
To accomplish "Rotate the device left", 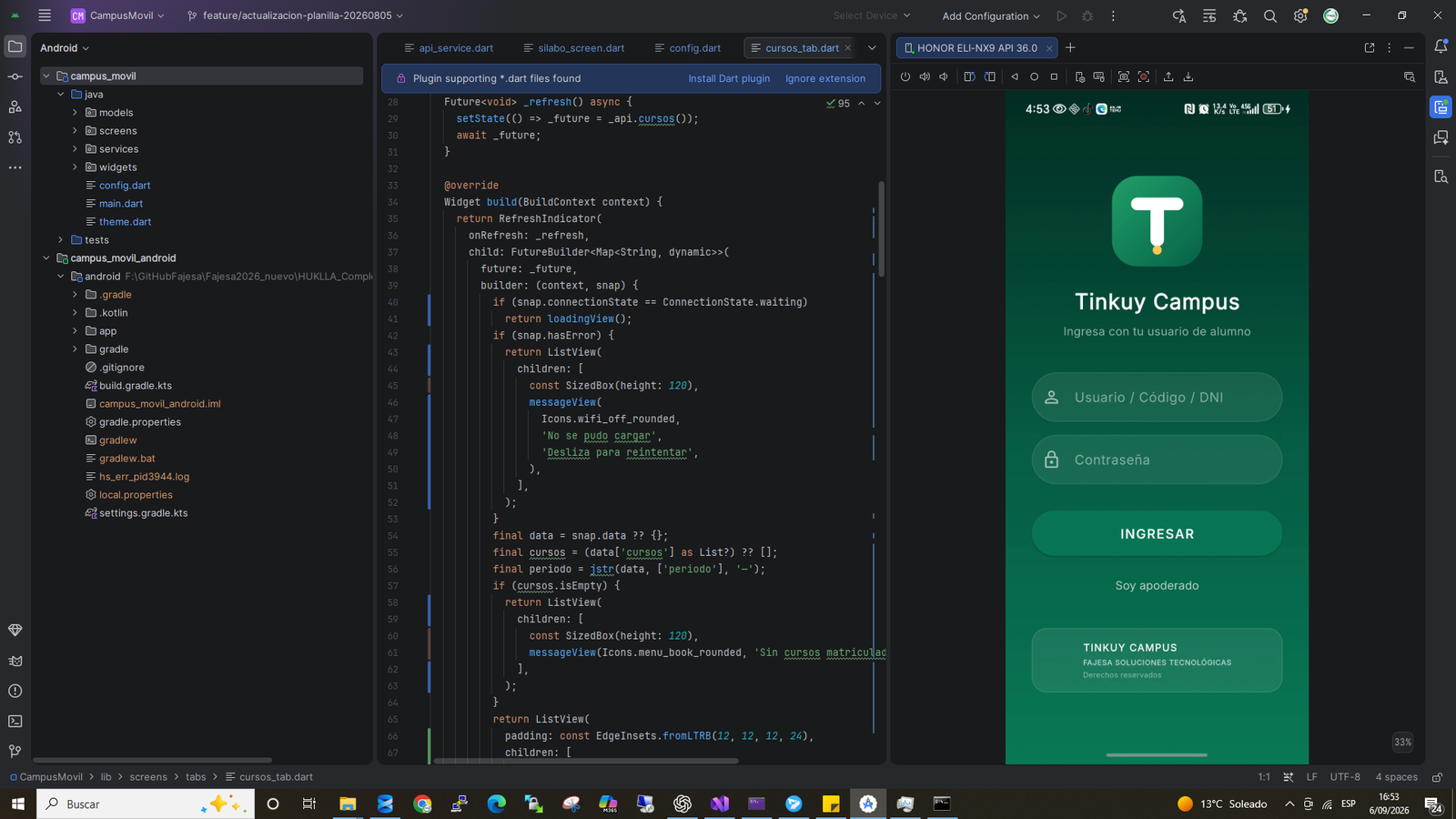I will 969,77.
